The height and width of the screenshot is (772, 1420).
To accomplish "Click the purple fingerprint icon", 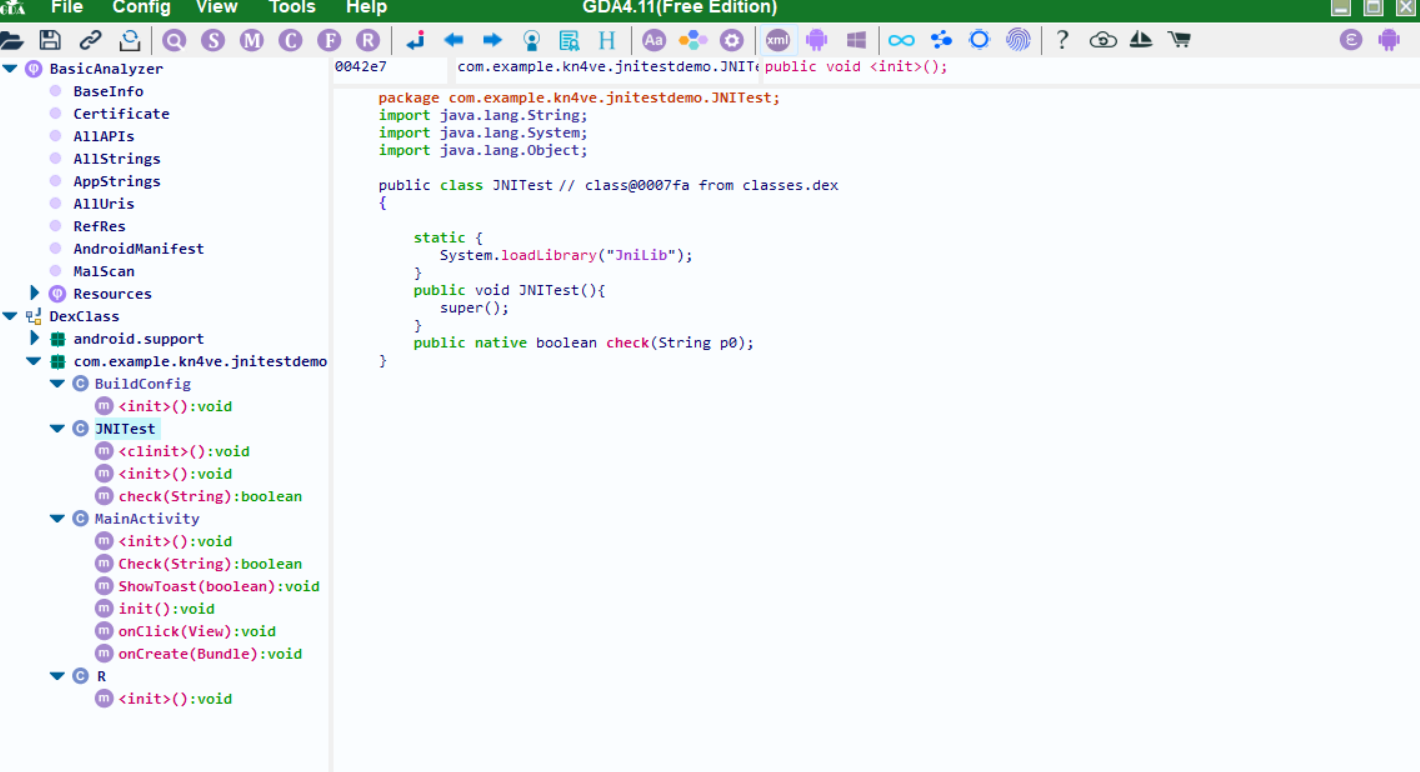I will click(x=1018, y=40).
